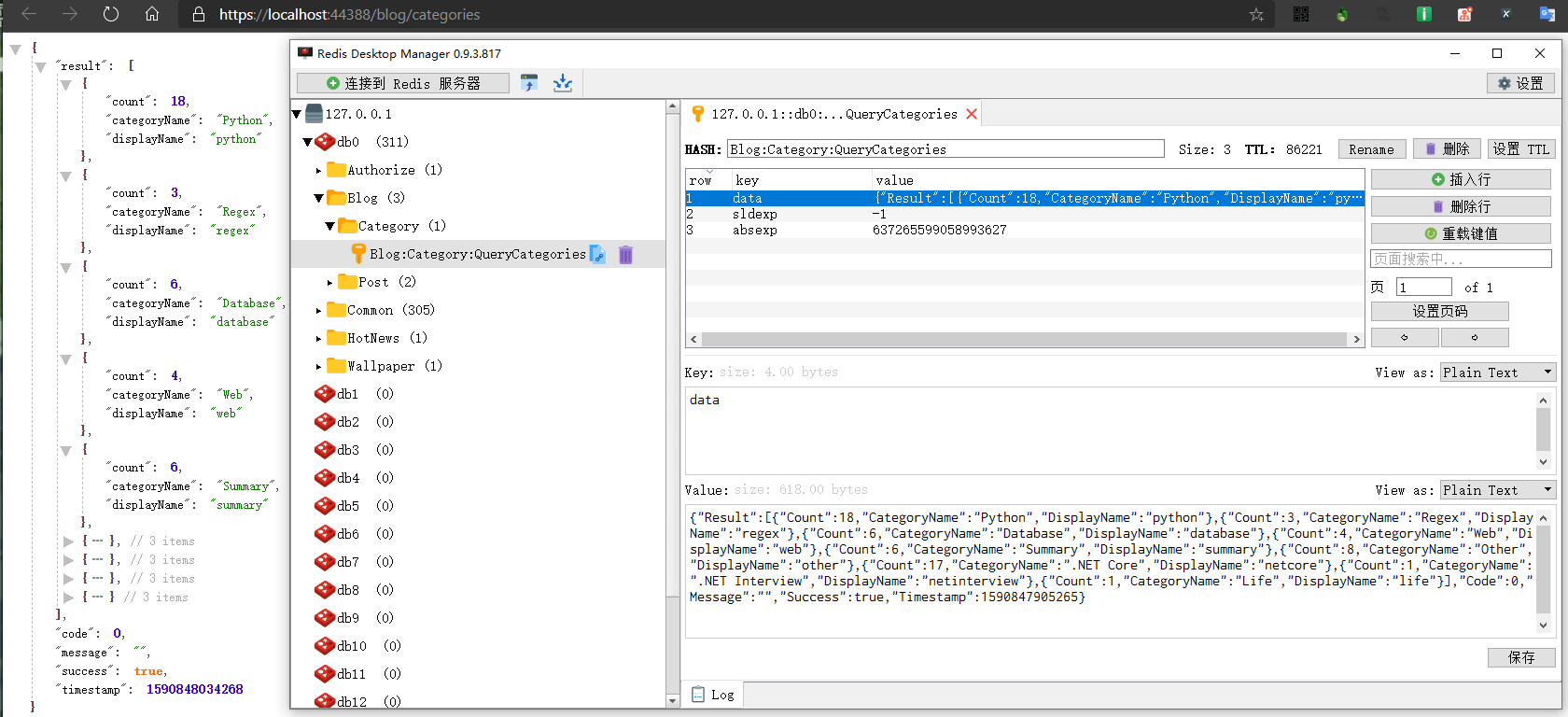Click the purple trash icon beside QueryCategories key

pyautogui.click(x=625, y=254)
